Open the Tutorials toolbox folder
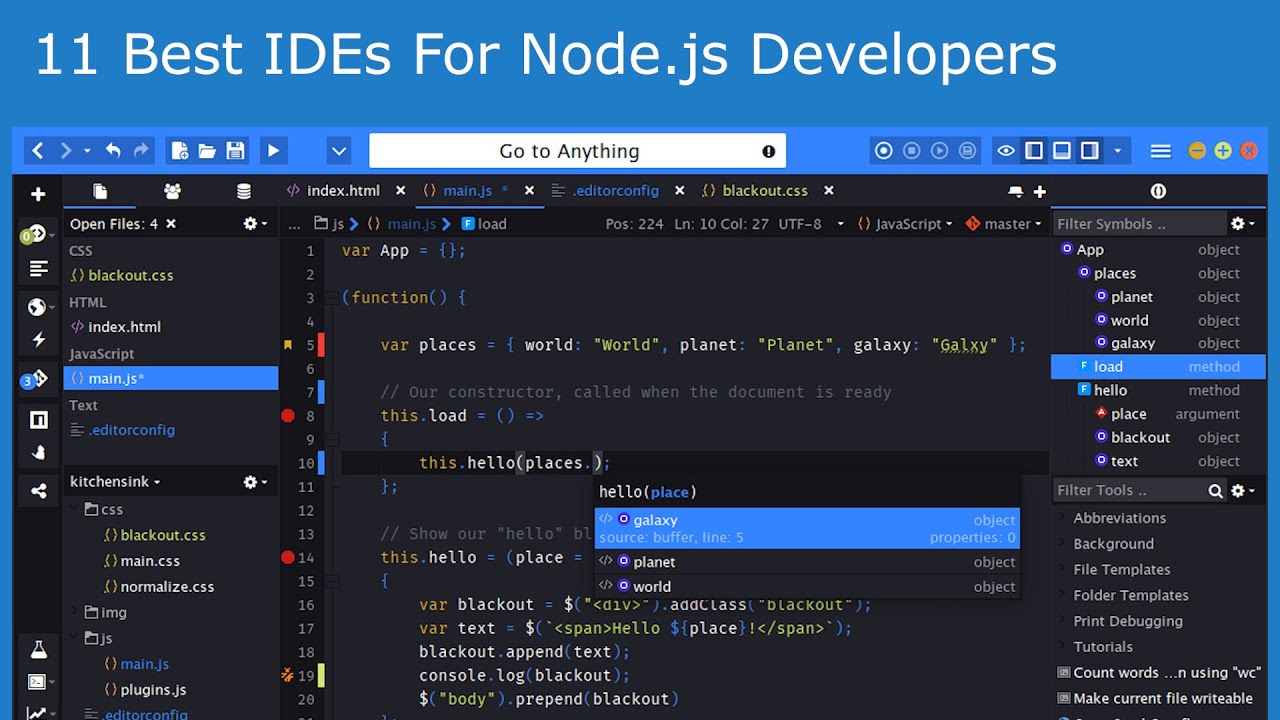The width and height of the screenshot is (1280, 720). point(1102,647)
